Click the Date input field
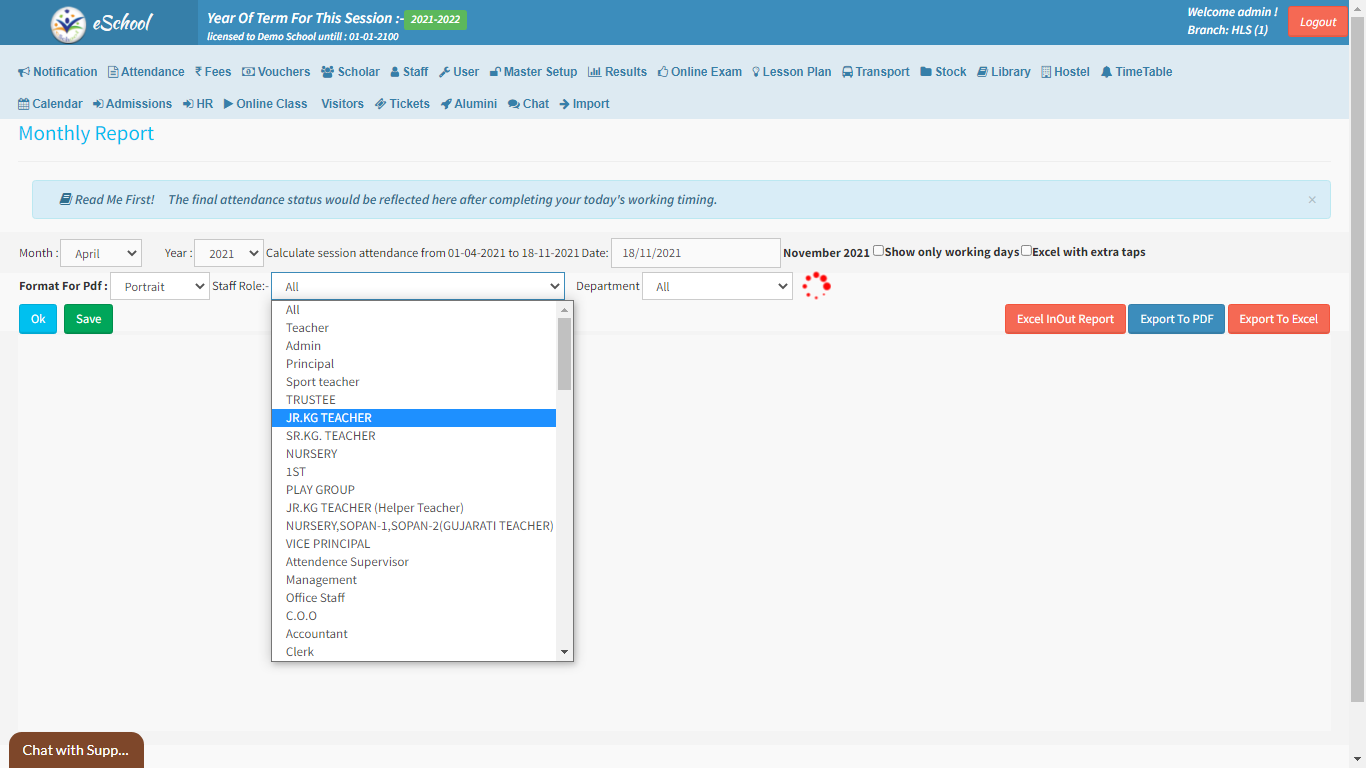The width and height of the screenshot is (1366, 768). point(695,253)
